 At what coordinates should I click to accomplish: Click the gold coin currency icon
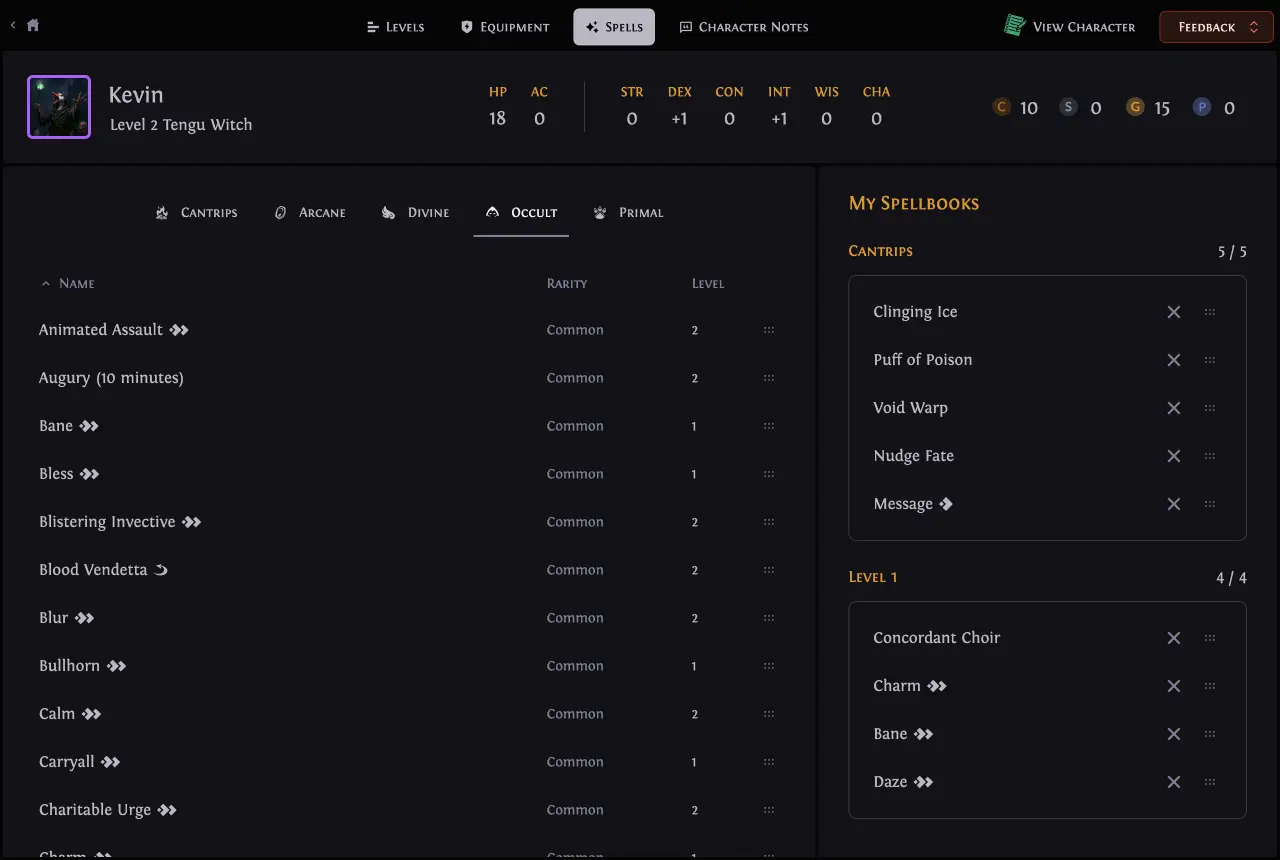1135,107
